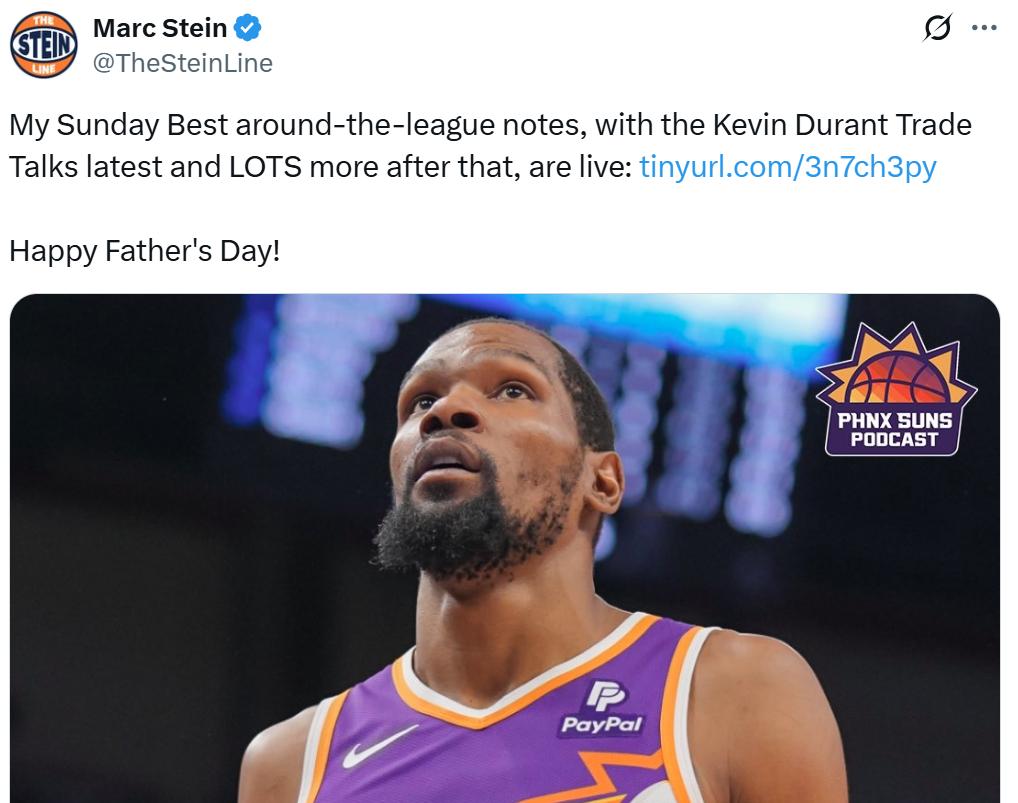Open The Stein Line profile avatar
The image size is (1018, 803).
[43, 45]
